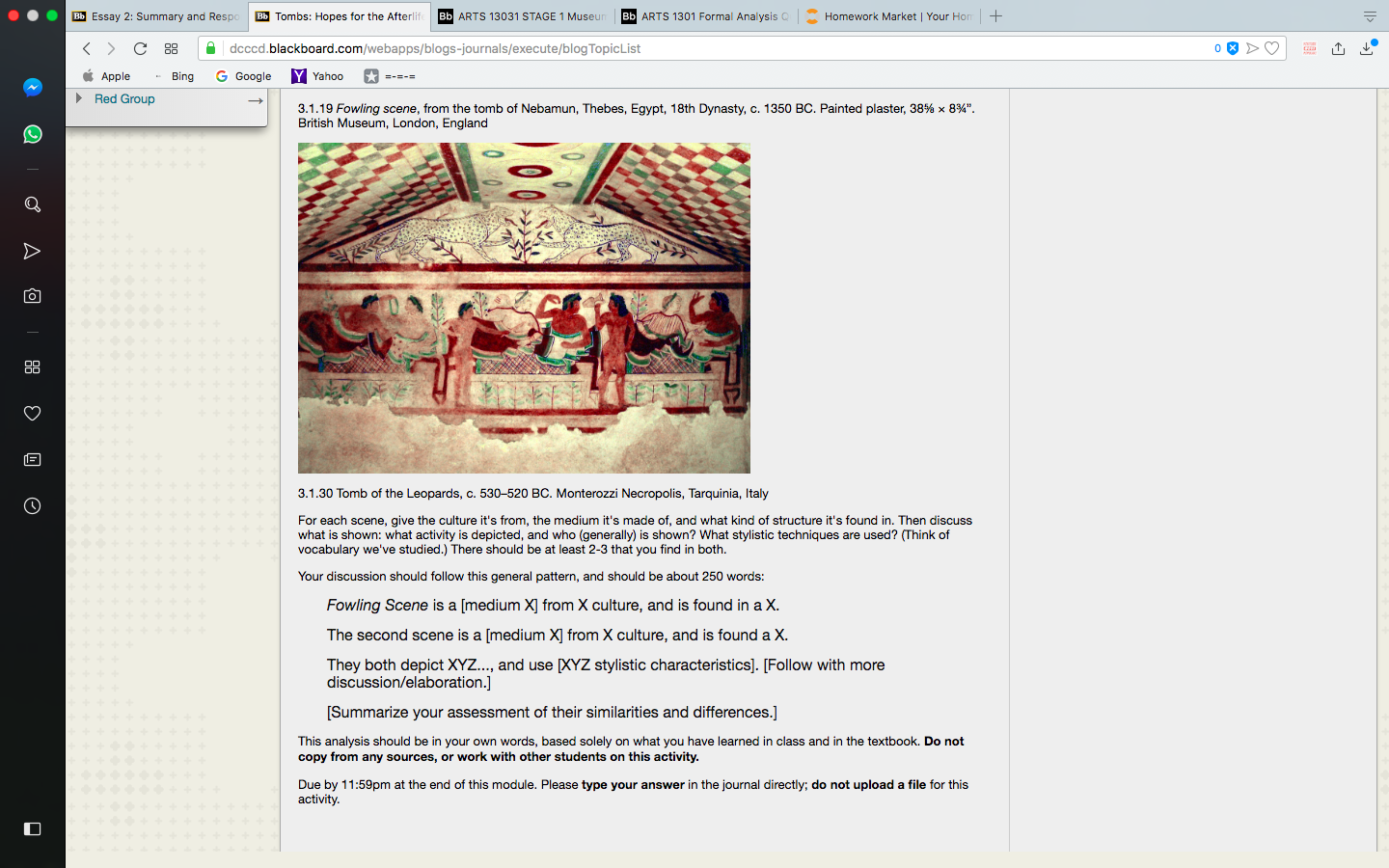Open History via sidebar clock icon

tap(32, 505)
